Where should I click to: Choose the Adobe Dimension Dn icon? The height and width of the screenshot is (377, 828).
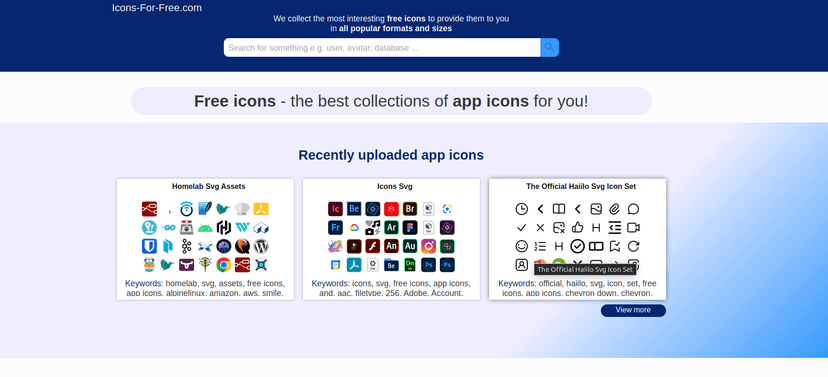coord(410,265)
